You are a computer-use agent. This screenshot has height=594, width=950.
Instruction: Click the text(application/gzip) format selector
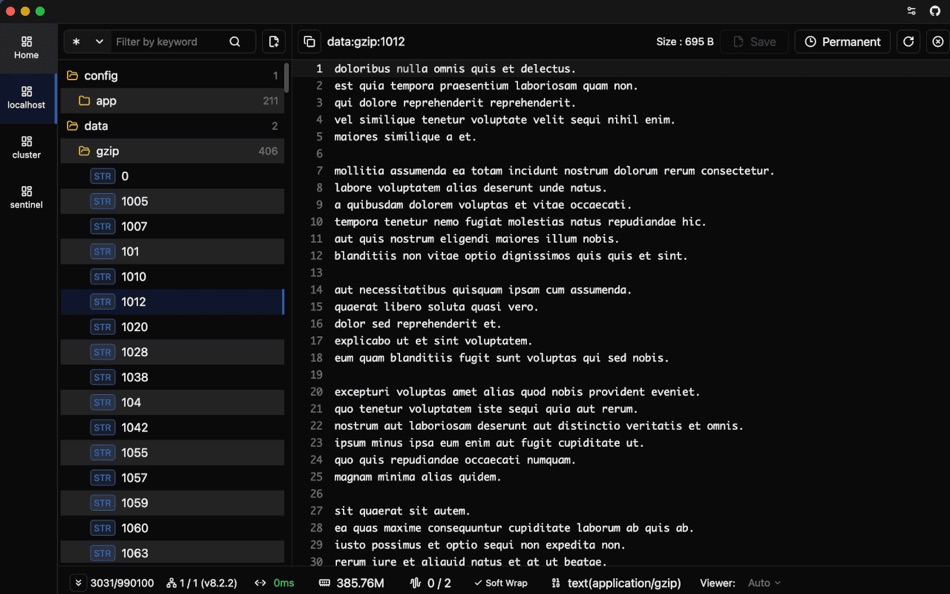pyautogui.click(x=621, y=582)
